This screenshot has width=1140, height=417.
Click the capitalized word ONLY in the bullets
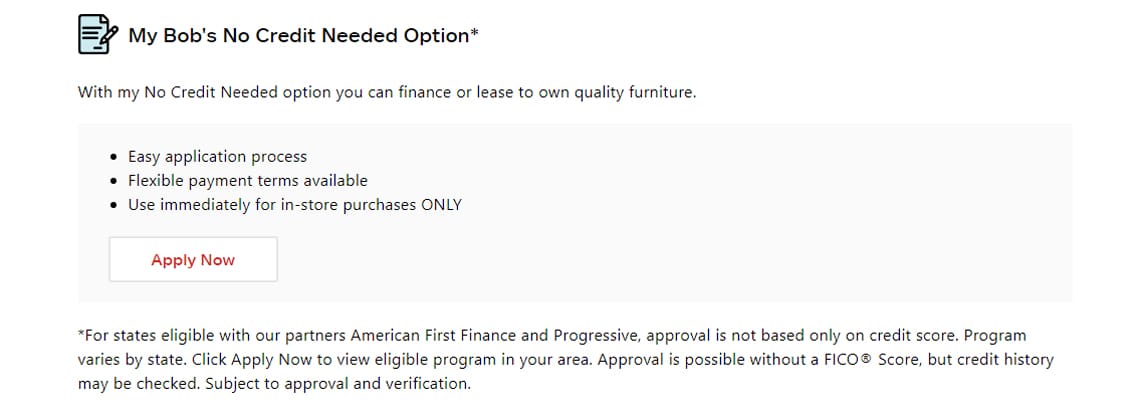pyautogui.click(x=441, y=205)
